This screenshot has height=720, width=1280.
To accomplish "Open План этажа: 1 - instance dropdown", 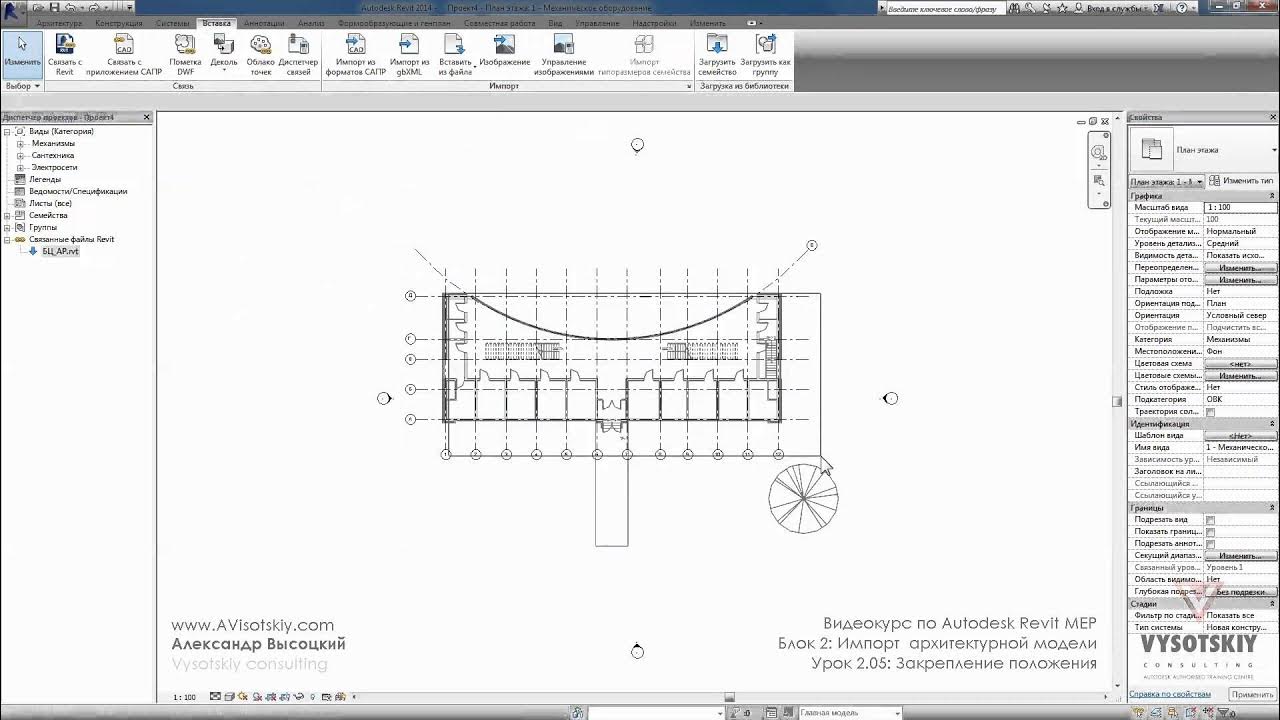I will tap(1166, 182).
